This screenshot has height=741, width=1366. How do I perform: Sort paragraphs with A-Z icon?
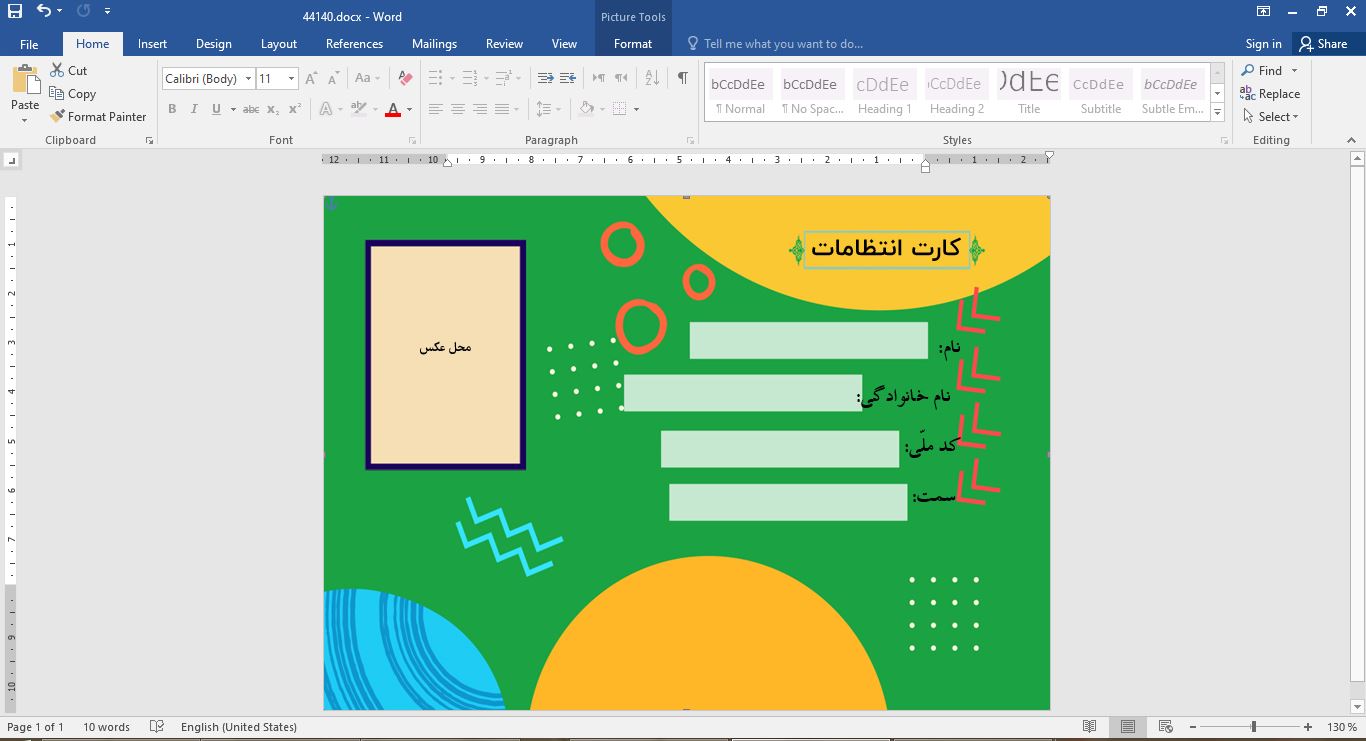[652, 78]
